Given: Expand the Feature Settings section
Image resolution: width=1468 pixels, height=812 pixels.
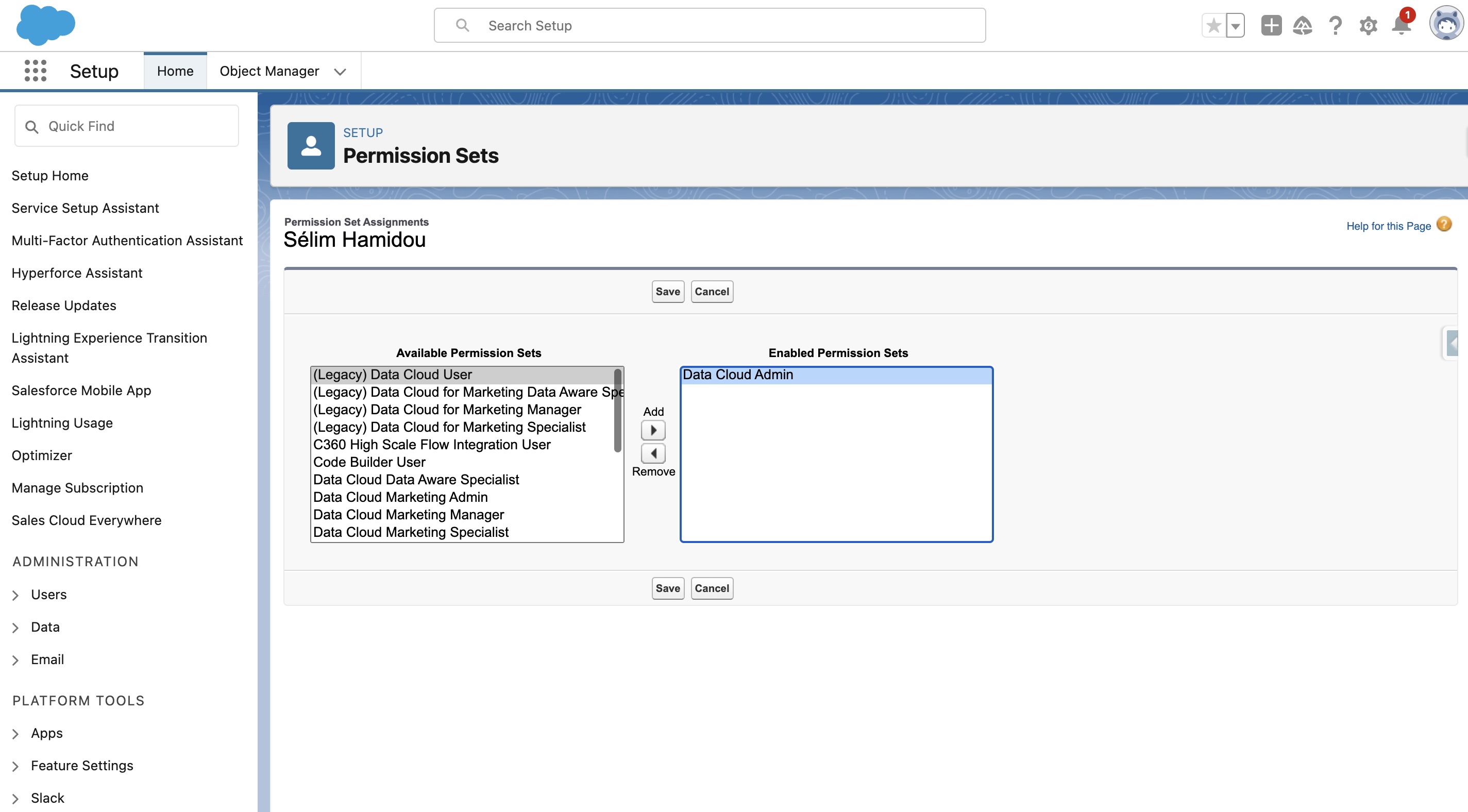Looking at the screenshot, I should 15,766.
